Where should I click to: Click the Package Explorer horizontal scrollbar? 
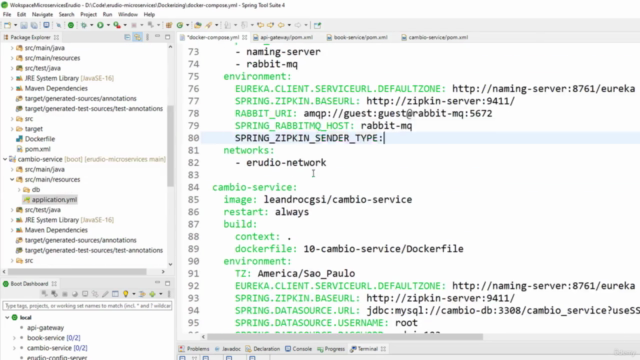pyautogui.click(x=77, y=272)
